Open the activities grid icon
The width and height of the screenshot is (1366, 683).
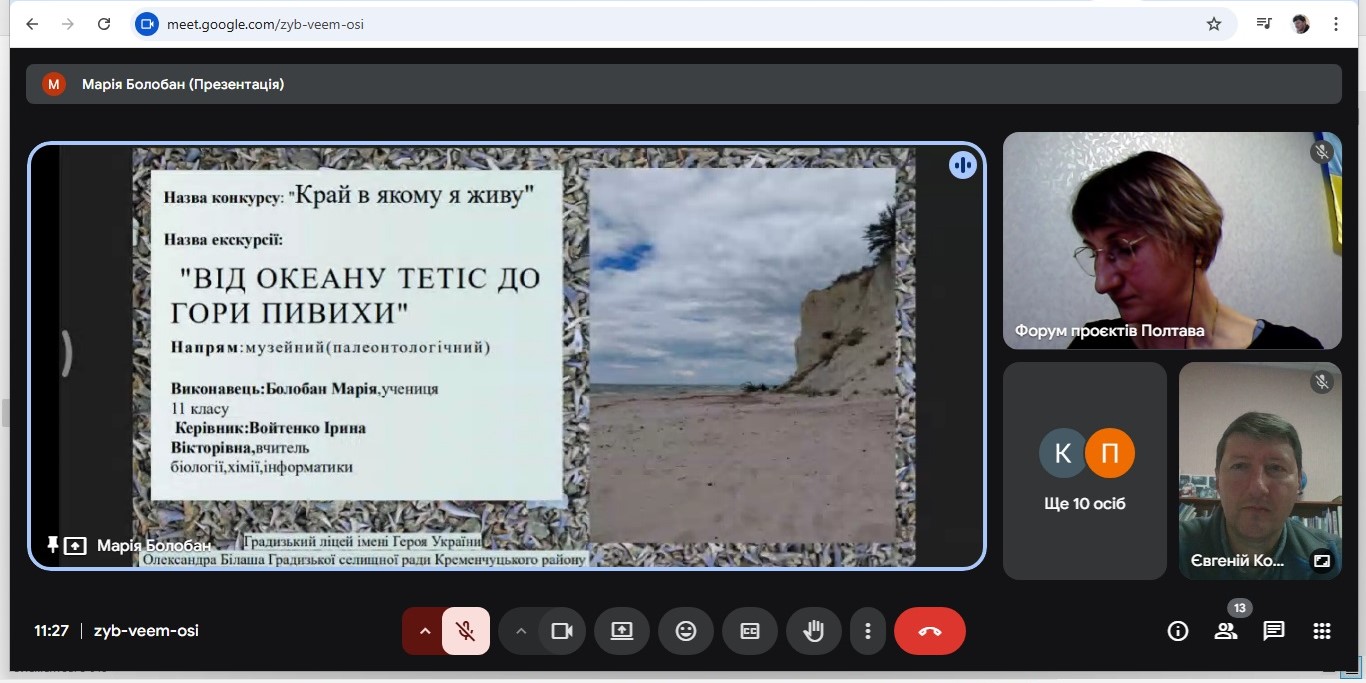pos(1321,631)
